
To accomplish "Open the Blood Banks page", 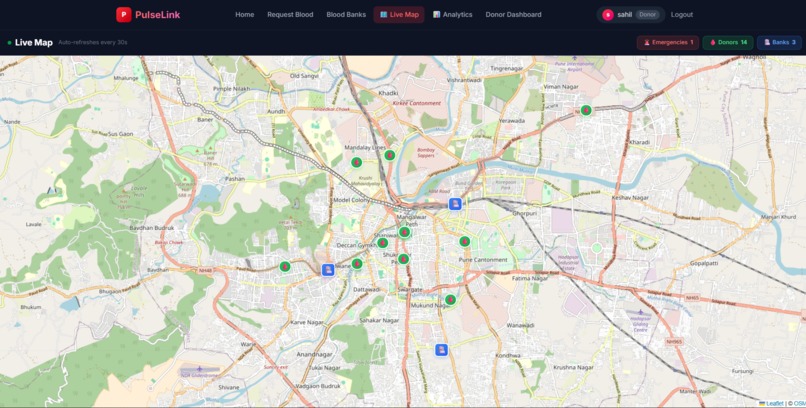I will (x=346, y=14).
